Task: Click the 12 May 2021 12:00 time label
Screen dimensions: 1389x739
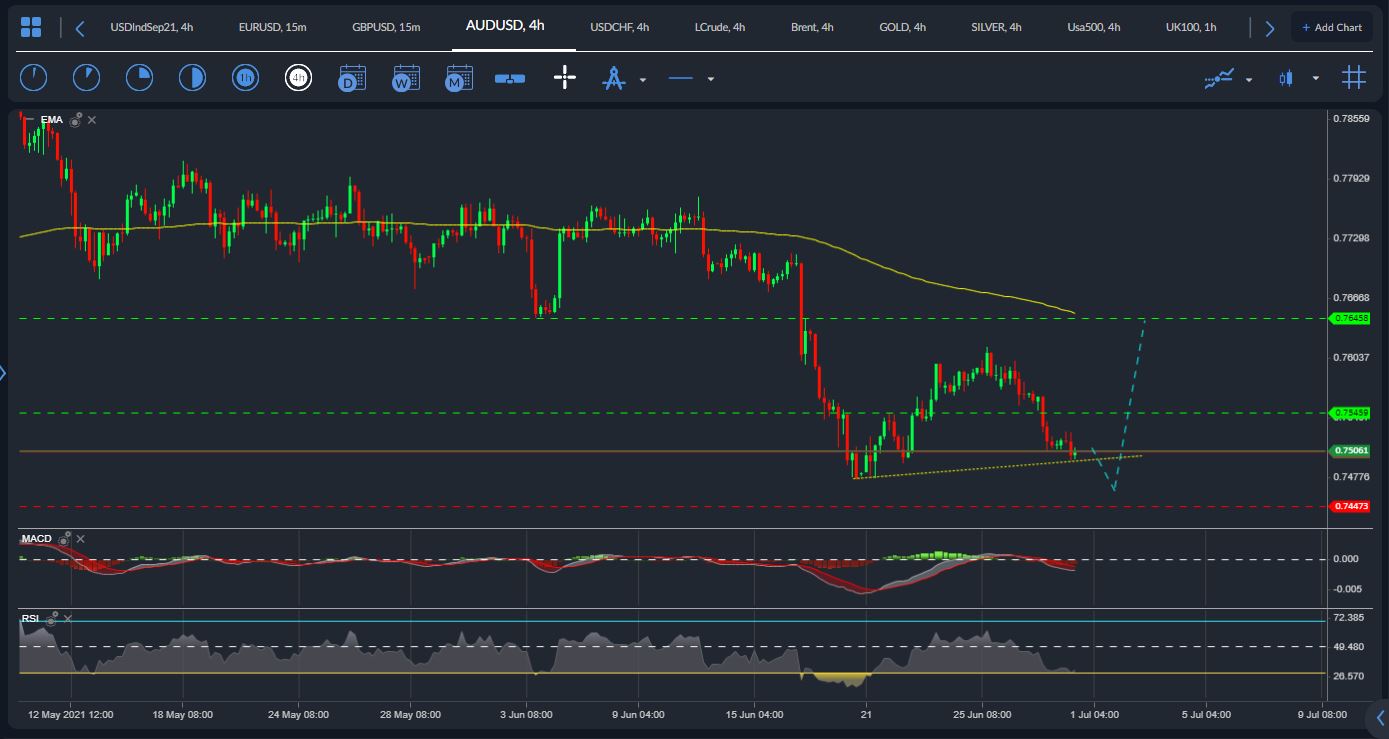Action: click(70, 715)
